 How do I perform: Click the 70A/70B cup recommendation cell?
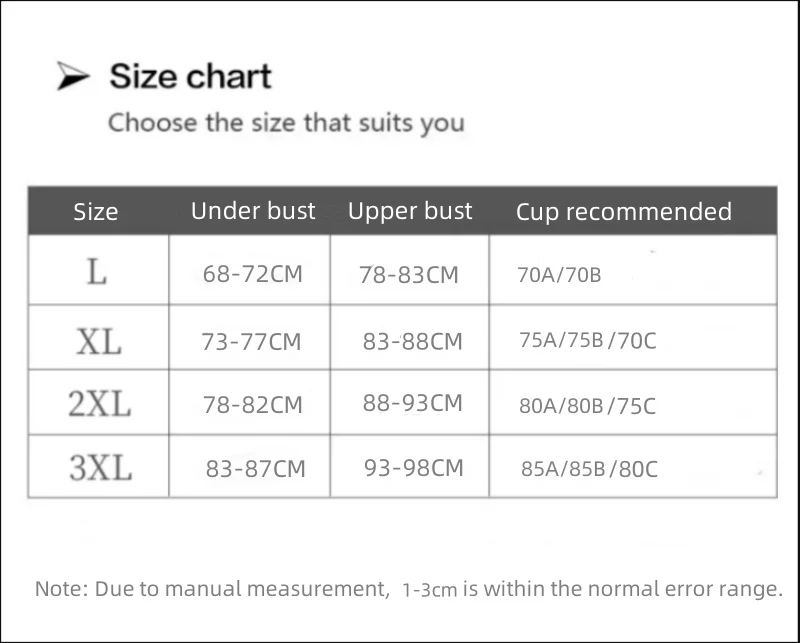coord(559,275)
